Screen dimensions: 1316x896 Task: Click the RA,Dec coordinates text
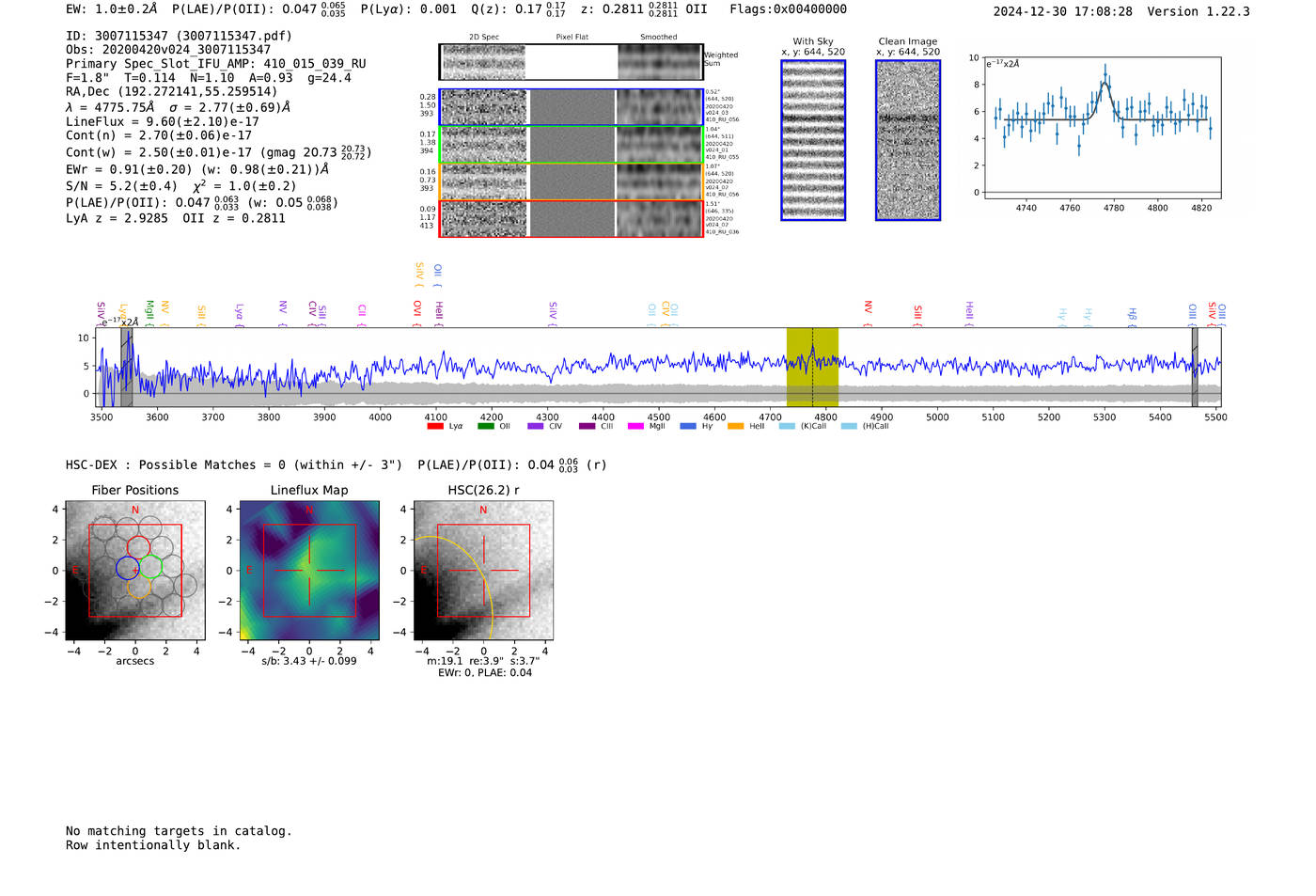point(172,92)
